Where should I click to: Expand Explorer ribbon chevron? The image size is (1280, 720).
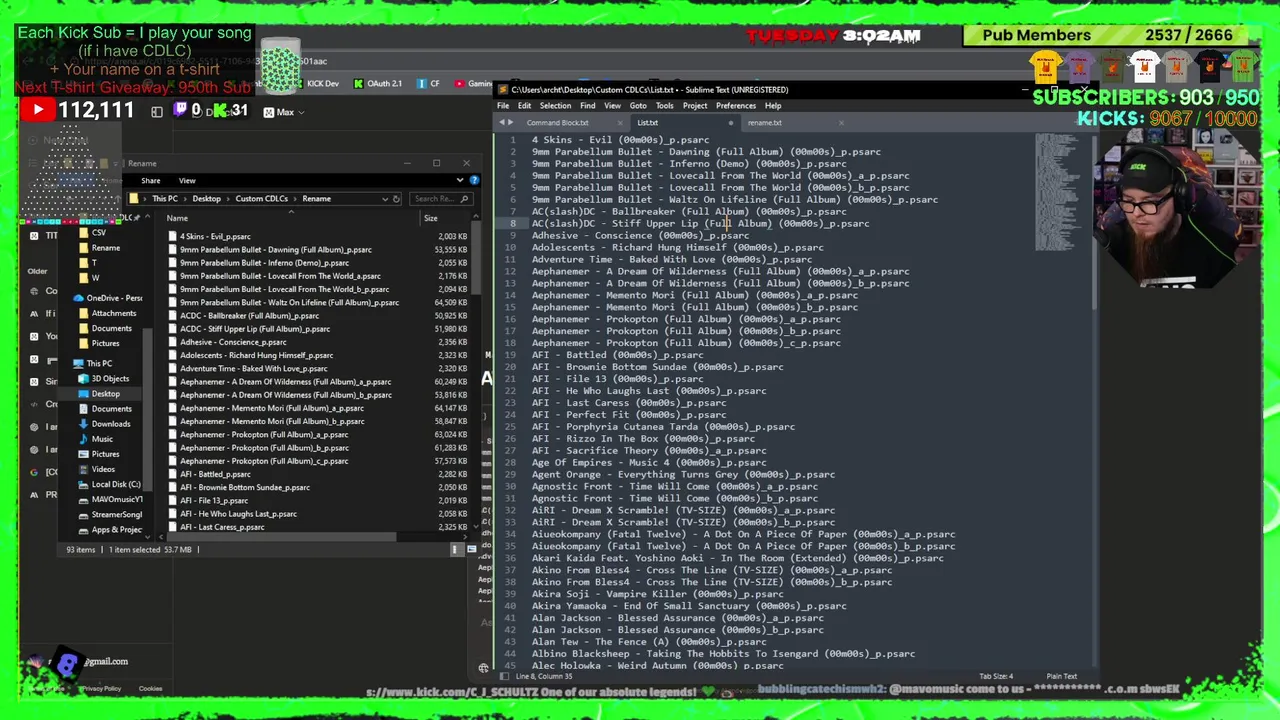pos(460,180)
